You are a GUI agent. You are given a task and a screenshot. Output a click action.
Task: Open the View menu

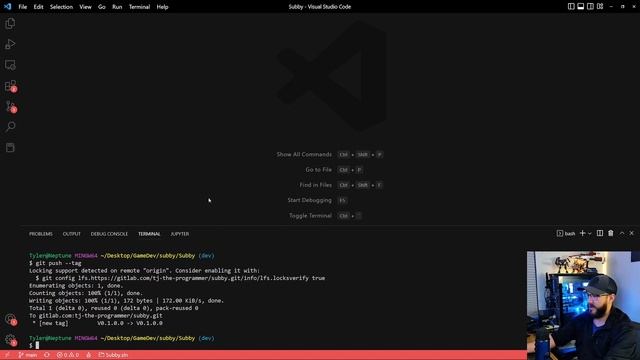85,7
